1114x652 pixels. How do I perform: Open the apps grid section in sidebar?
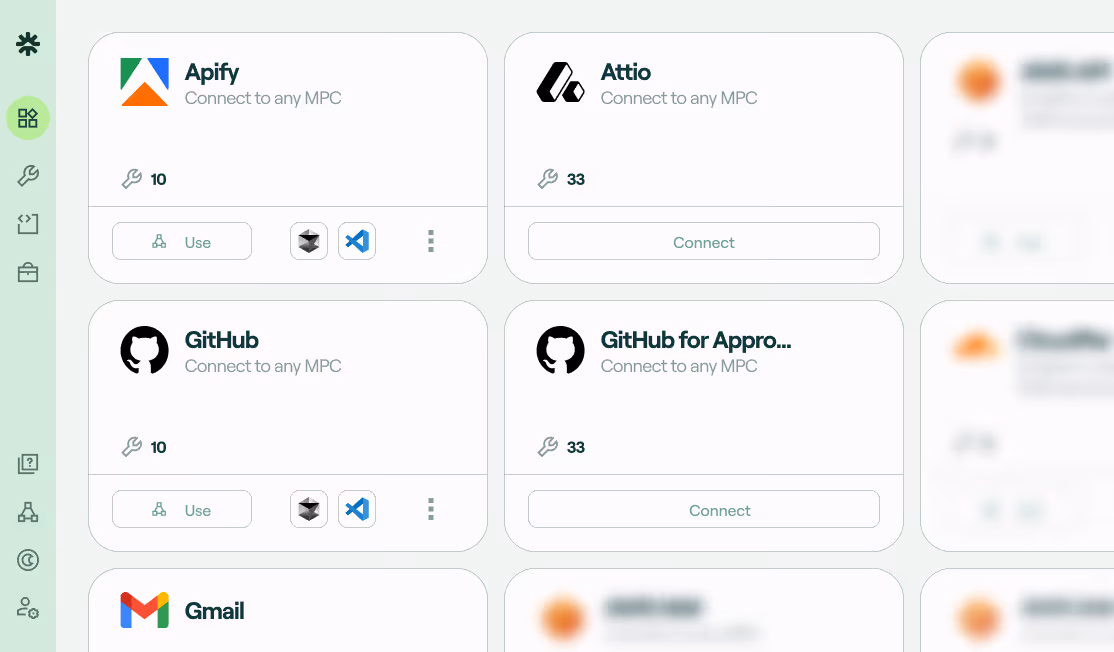pyautogui.click(x=28, y=118)
